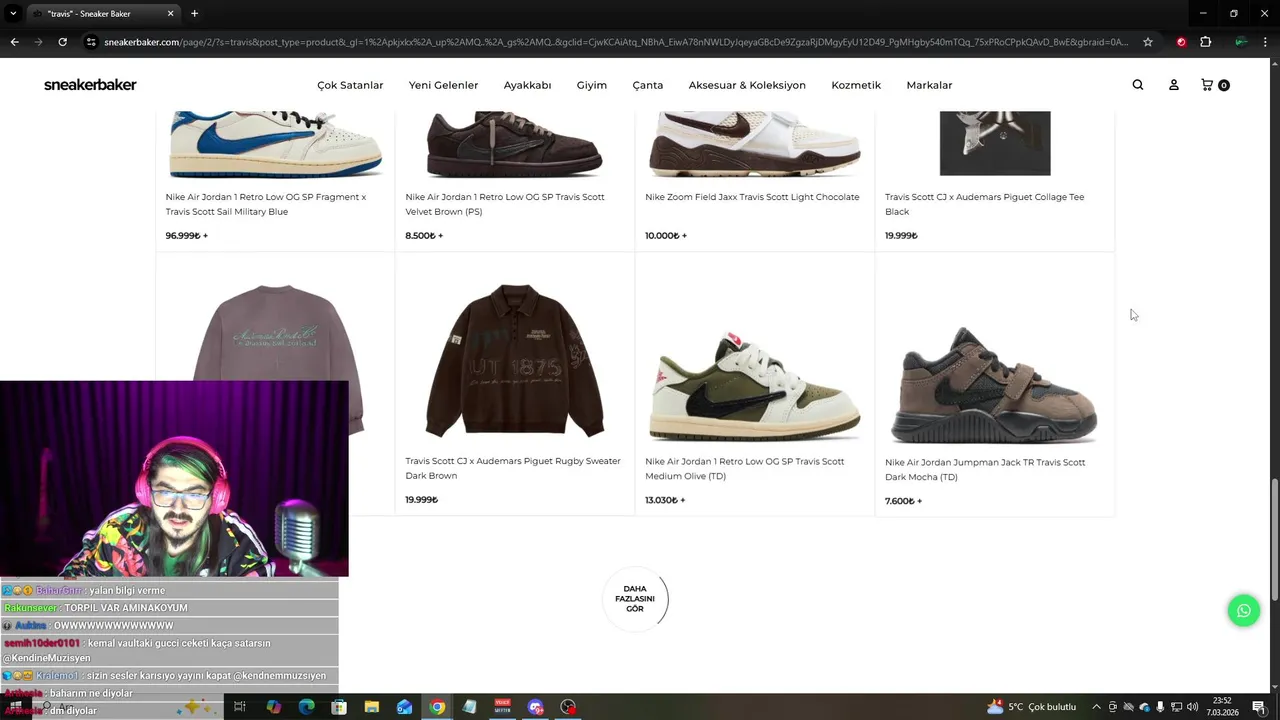The image size is (1280, 720).
Task: Expand the system tray hidden icons chevron
Action: point(1096,707)
